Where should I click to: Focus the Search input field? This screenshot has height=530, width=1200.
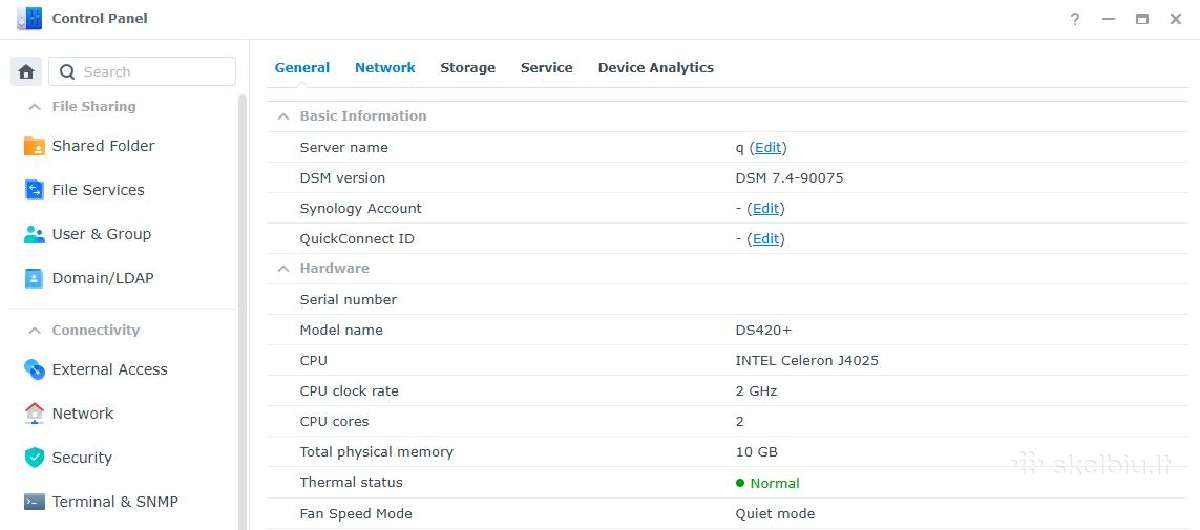point(142,72)
